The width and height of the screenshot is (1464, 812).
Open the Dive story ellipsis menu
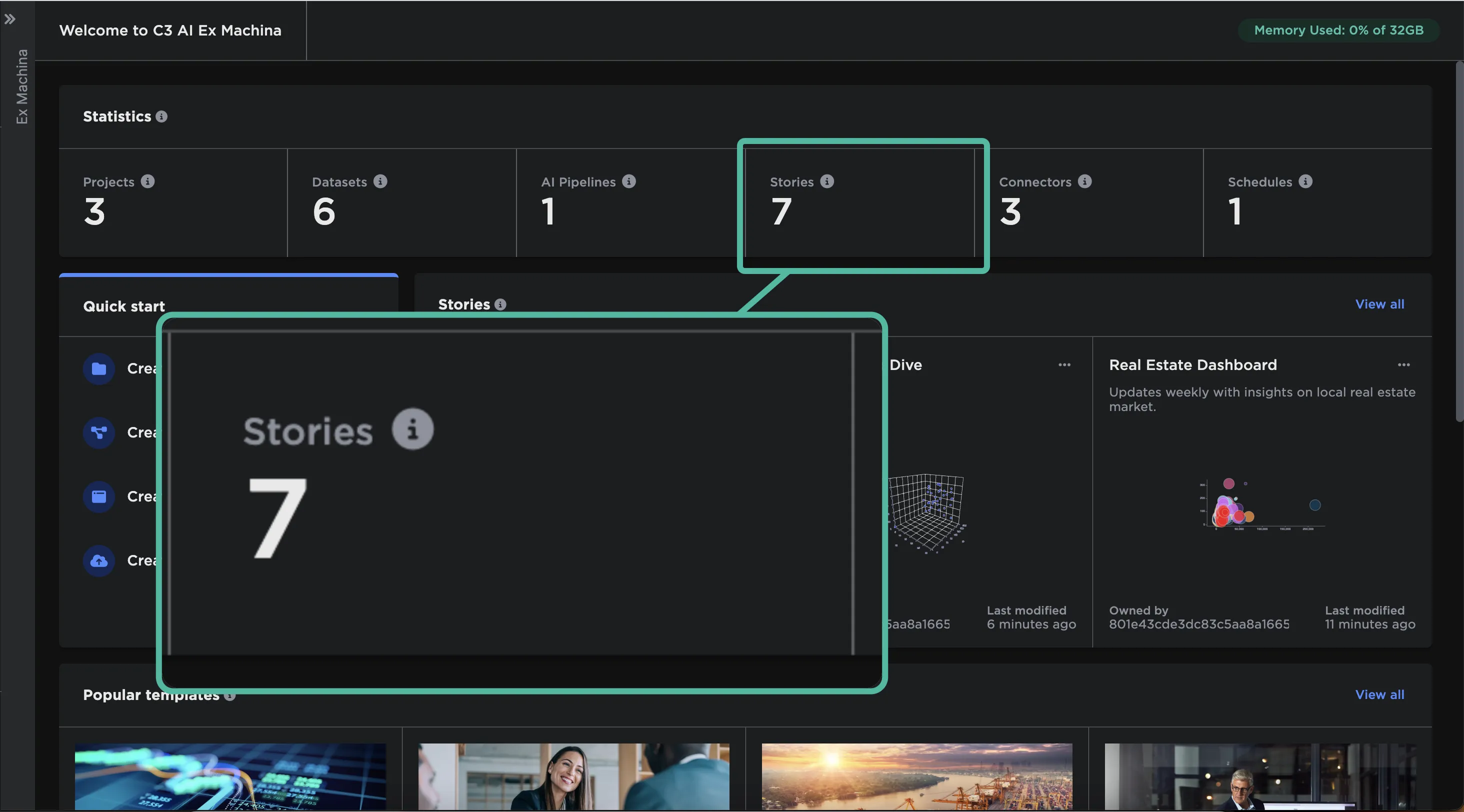(1064, 365)
